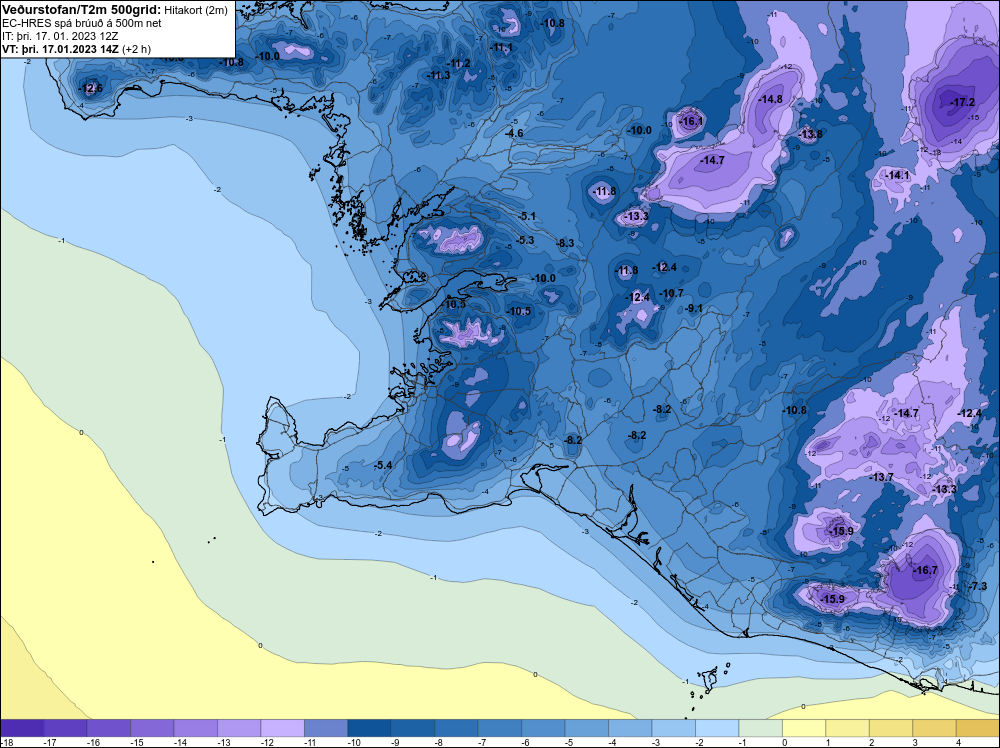Click the -16.7 temperature label
1000x748 pixels.
coord(925,570)
